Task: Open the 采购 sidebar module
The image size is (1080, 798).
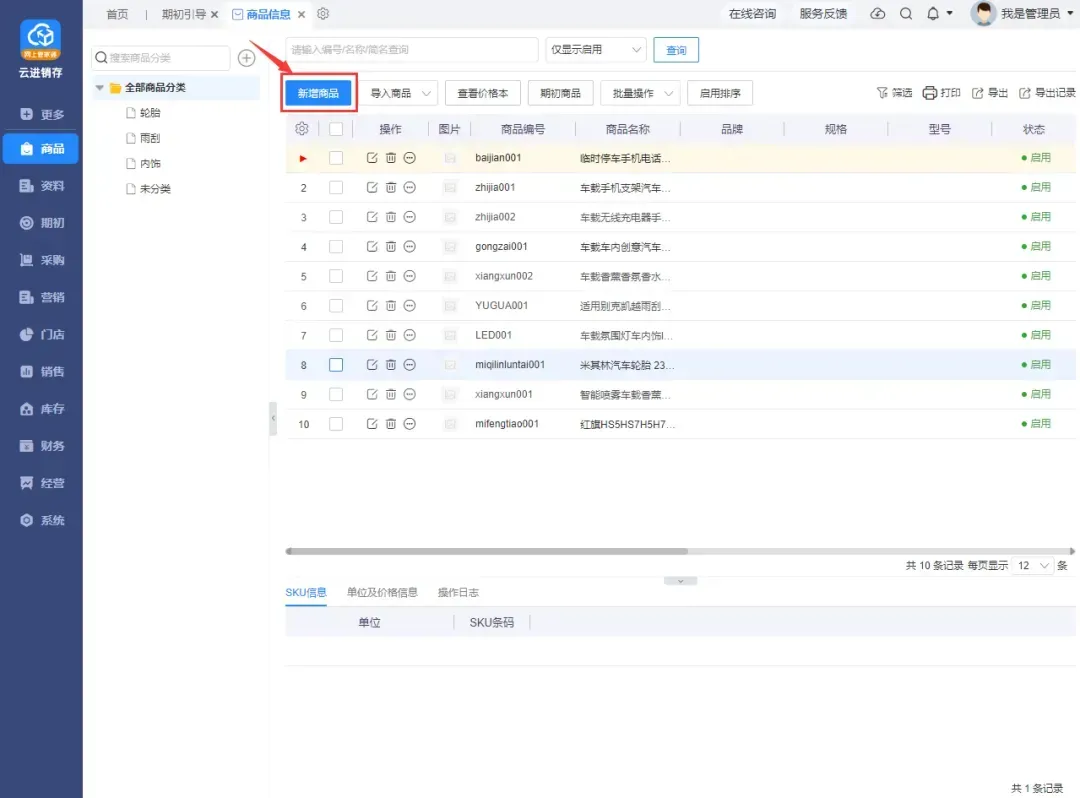Action: coord(41,260)
